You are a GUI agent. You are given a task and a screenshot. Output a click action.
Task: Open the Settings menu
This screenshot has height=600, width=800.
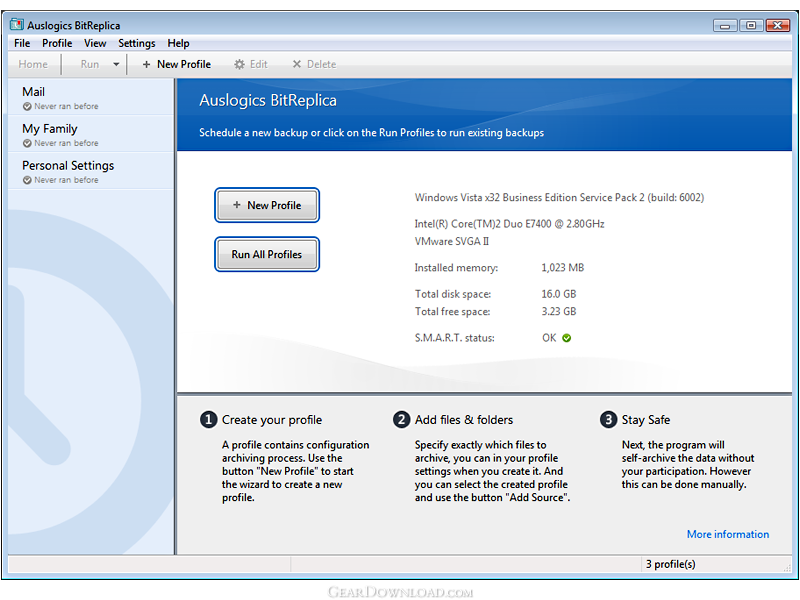[136, 43]
